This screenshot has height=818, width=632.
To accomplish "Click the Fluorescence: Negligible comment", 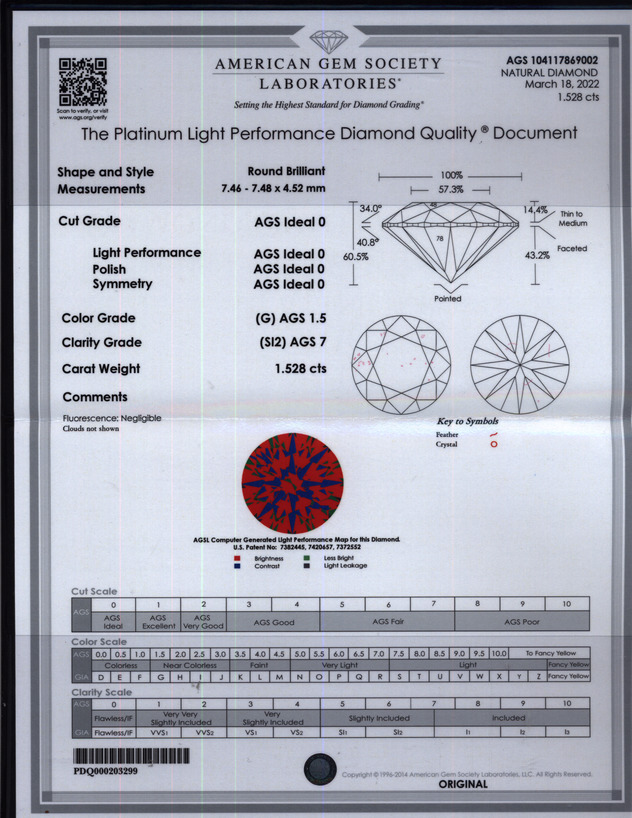I will click(x=112, y=417).
